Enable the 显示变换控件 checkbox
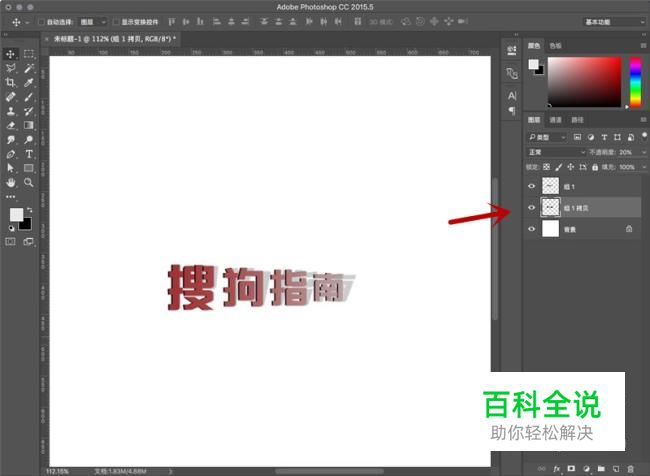Viewport: 650px width, 476px height. (x=116, y=22)
